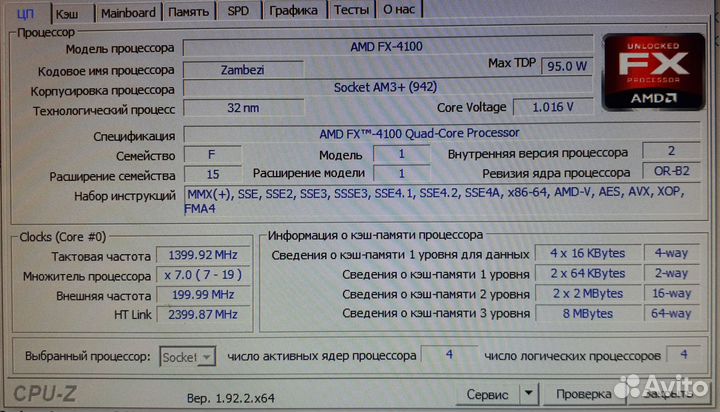Click the version Вер. 1.92.2.x64 label
720x412 pixels.
coord(231,398)
